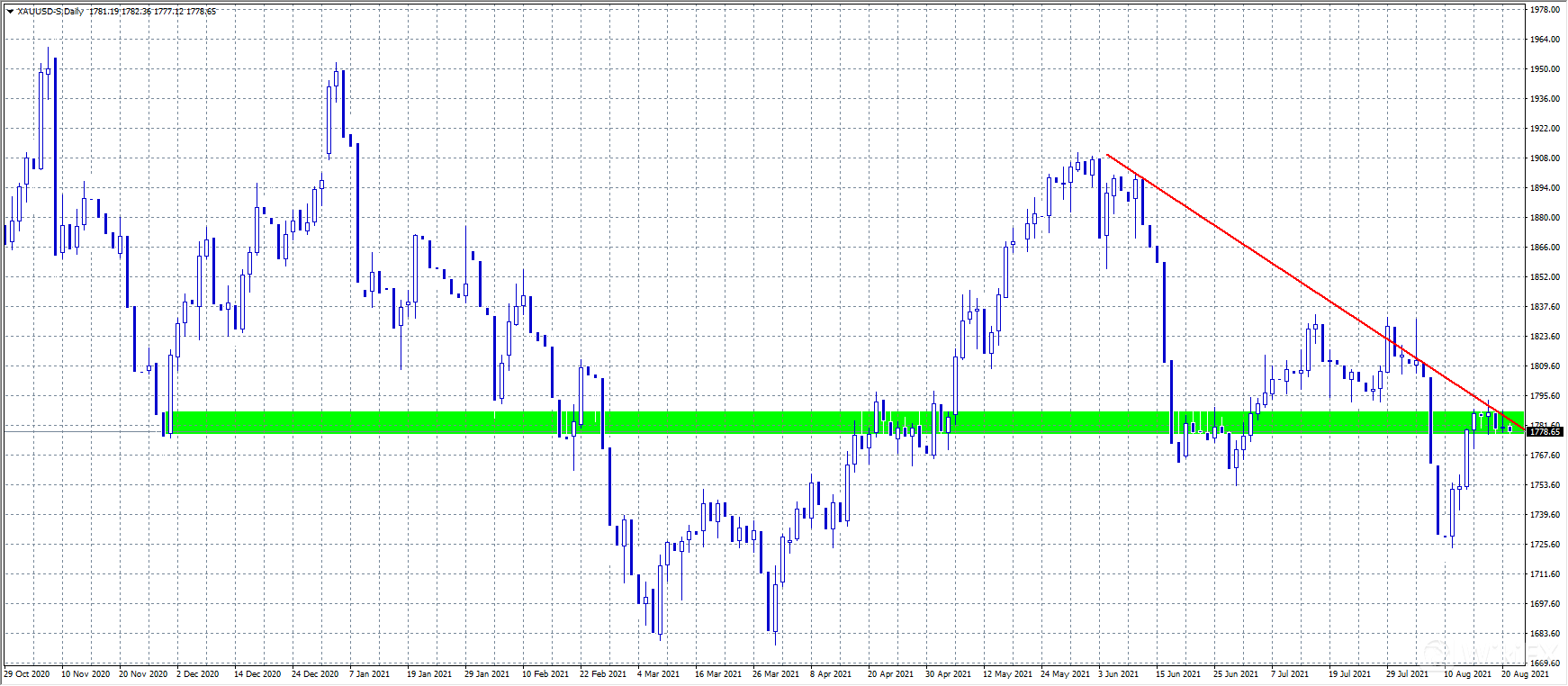Click the 8 Apr 2021 date label

[x=831, y=673]
